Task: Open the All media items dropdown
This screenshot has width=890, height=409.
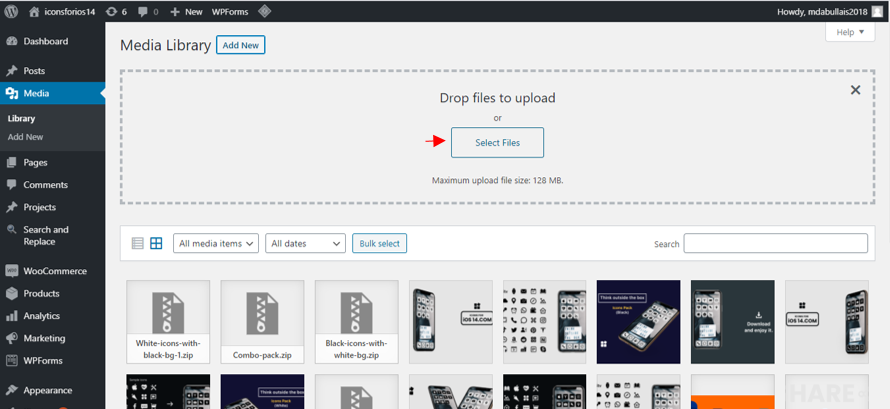Action: [216, 243]
